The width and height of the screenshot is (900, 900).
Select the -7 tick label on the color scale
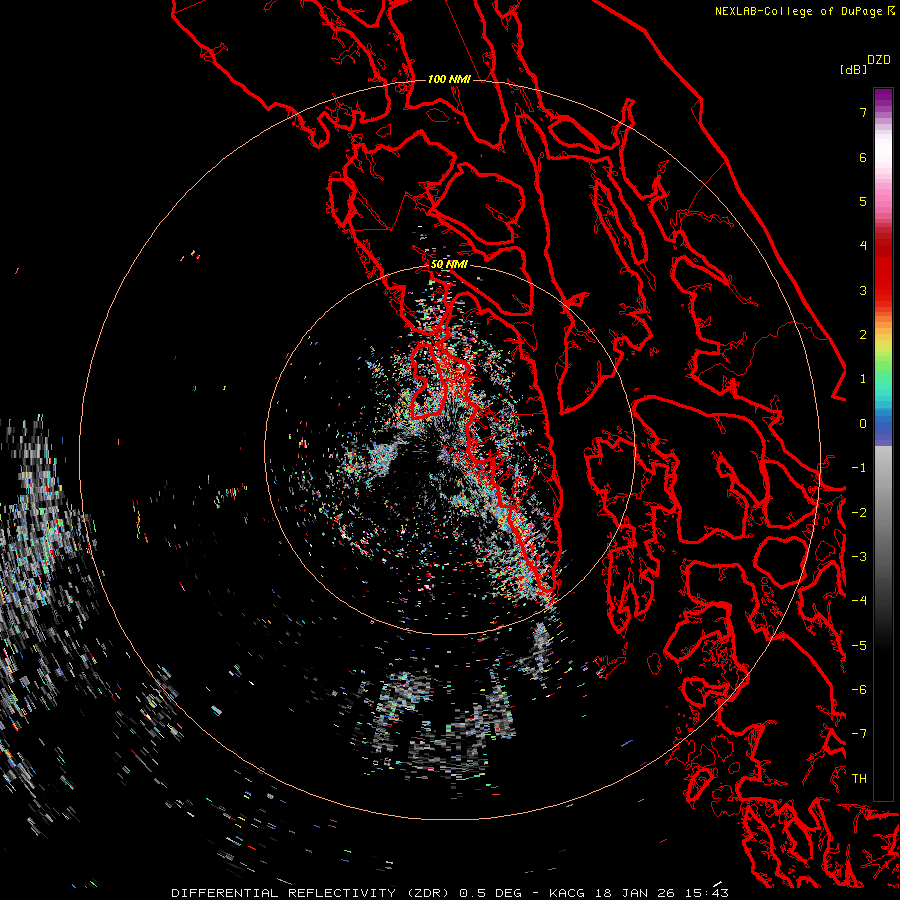[x=859, y=734]
